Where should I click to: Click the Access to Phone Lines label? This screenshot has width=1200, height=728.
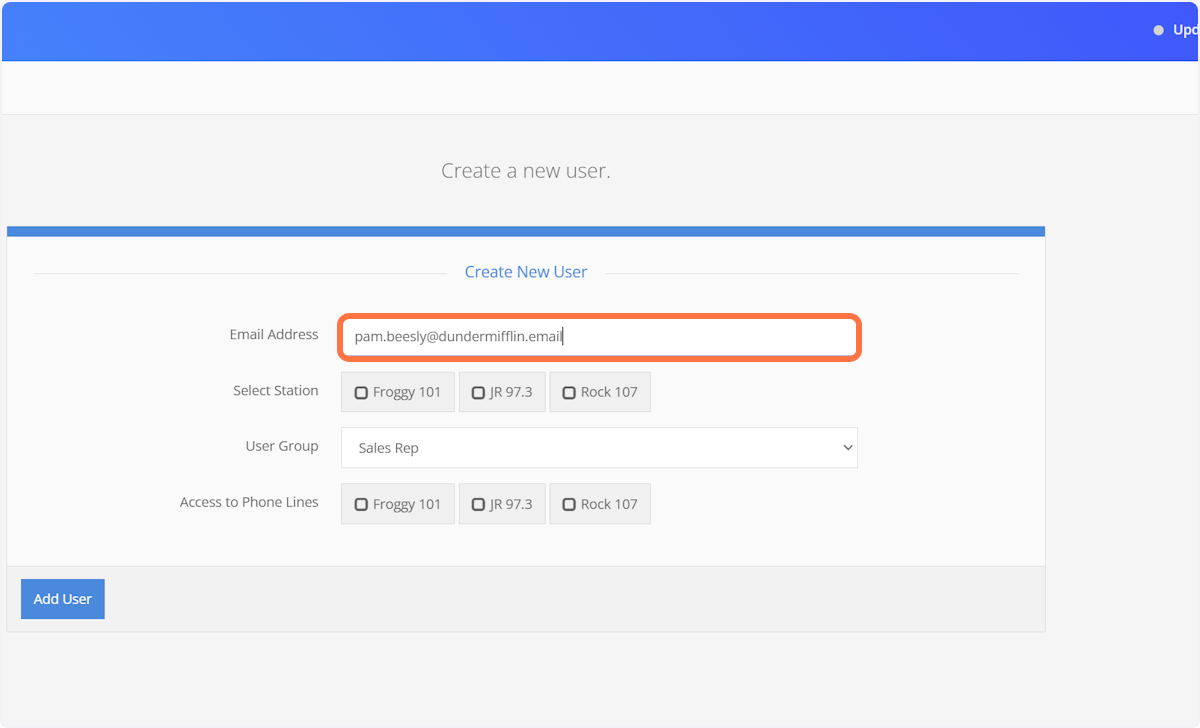249,502
